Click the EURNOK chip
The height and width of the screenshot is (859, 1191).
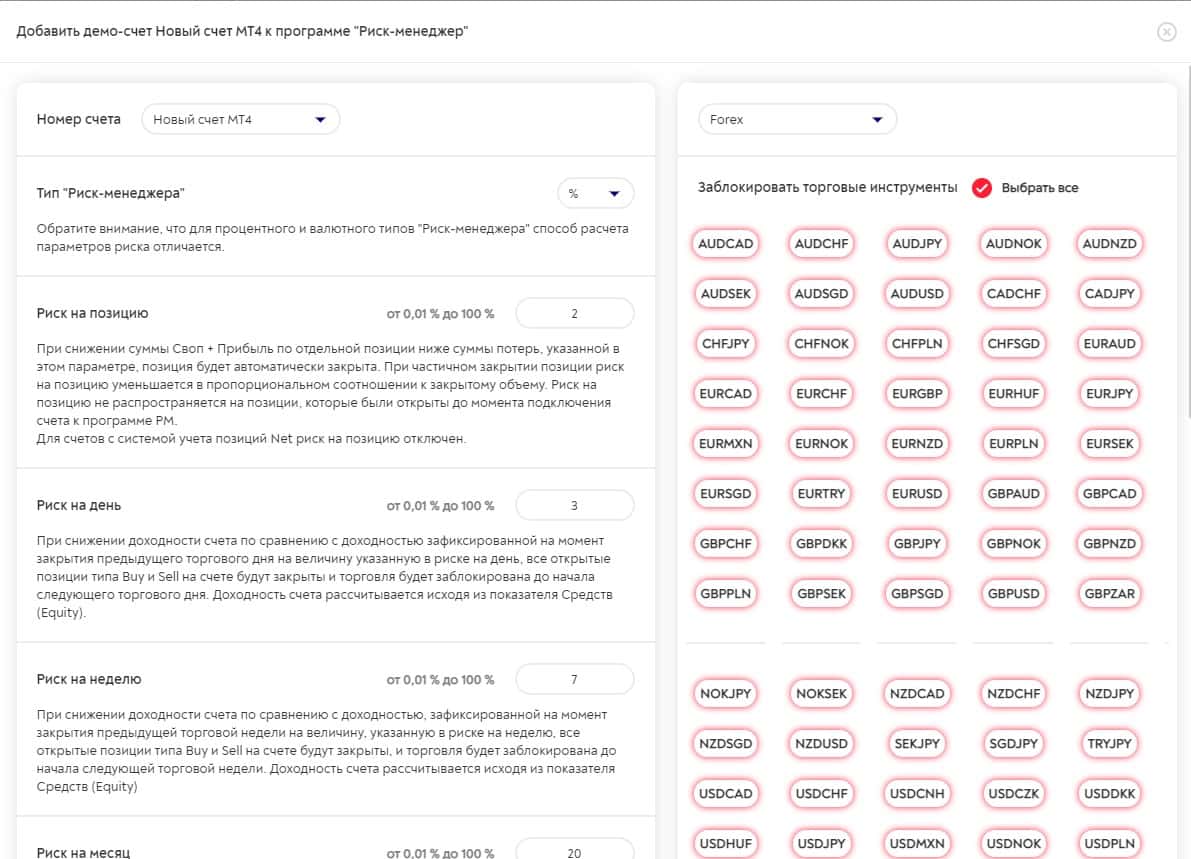(821, 444)
